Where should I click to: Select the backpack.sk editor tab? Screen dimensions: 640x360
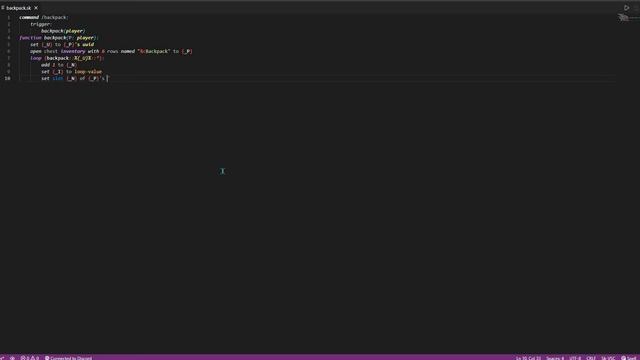20,8
